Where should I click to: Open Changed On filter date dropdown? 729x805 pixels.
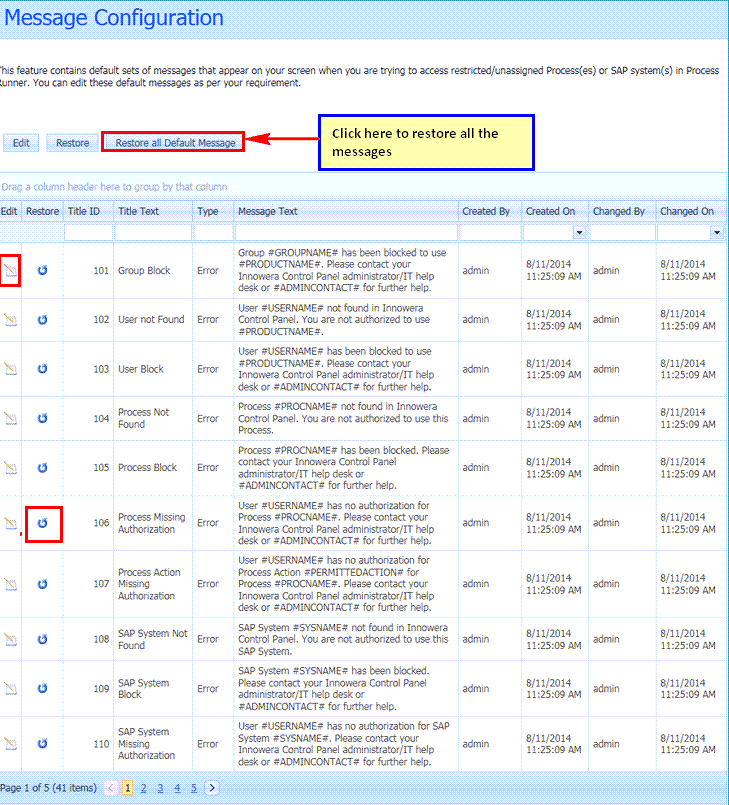pyautogui.click(x=717, y=233)
